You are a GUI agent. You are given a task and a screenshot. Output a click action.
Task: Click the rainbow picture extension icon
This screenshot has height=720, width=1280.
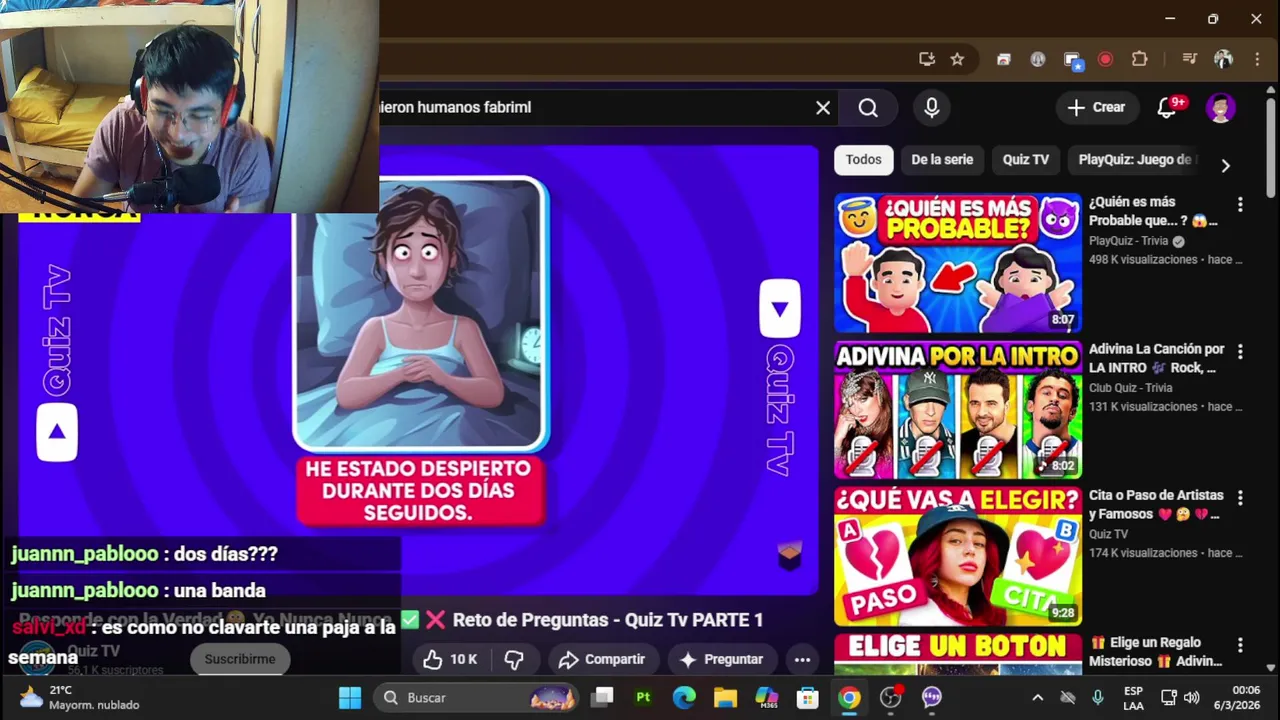pyautogui.click(x=1003, y=59)
